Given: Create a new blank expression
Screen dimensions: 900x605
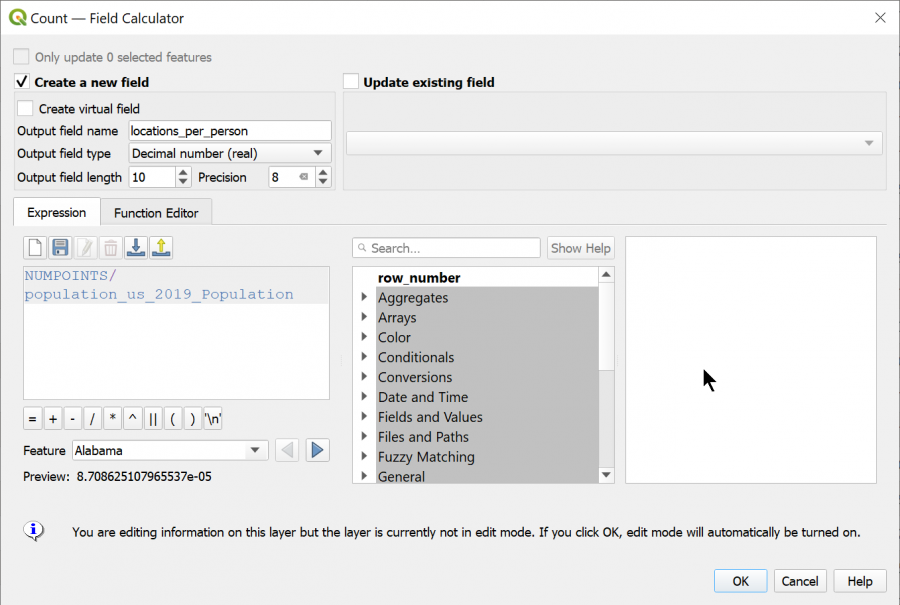Looking at the screenshot, I should tap(35, 247).
